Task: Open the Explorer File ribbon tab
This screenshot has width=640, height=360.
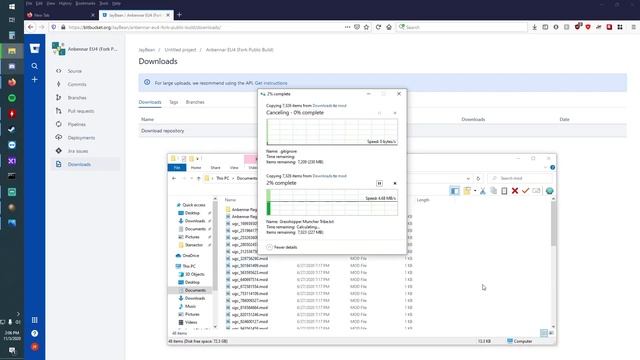Action: point(177,167)
